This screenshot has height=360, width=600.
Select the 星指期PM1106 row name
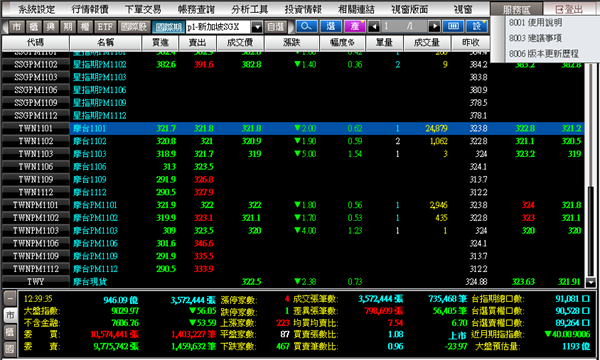click(99, 90)
